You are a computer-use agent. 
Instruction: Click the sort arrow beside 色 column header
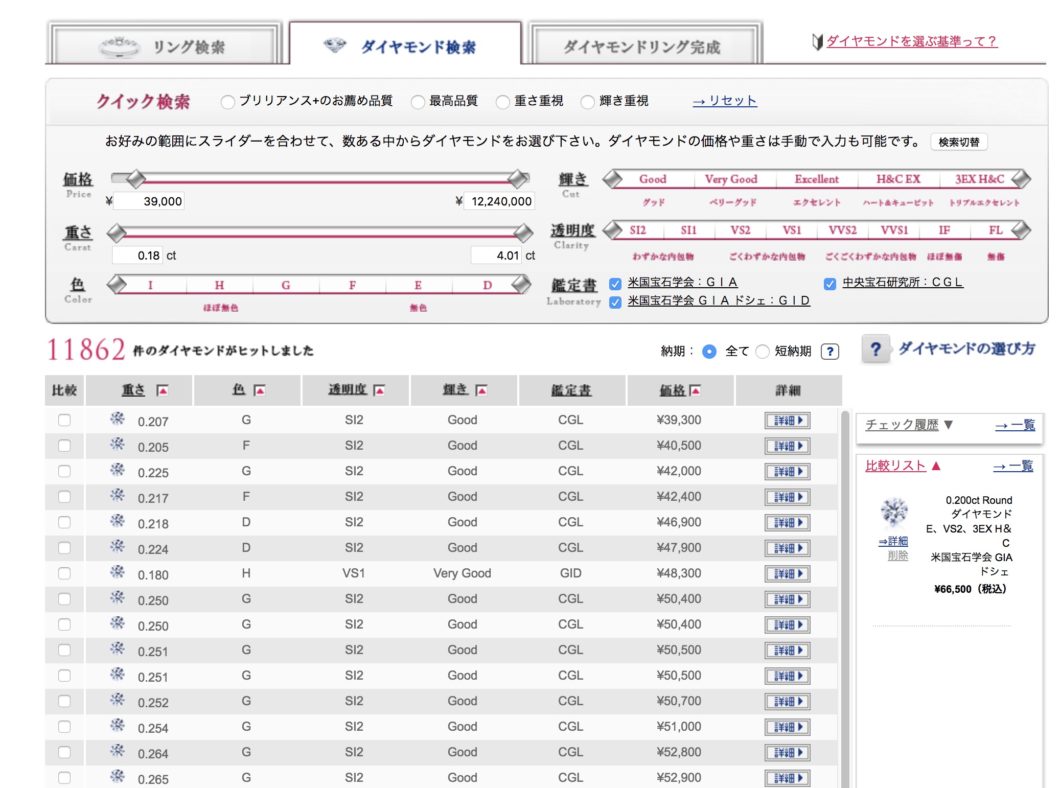(x=259, y=390)
